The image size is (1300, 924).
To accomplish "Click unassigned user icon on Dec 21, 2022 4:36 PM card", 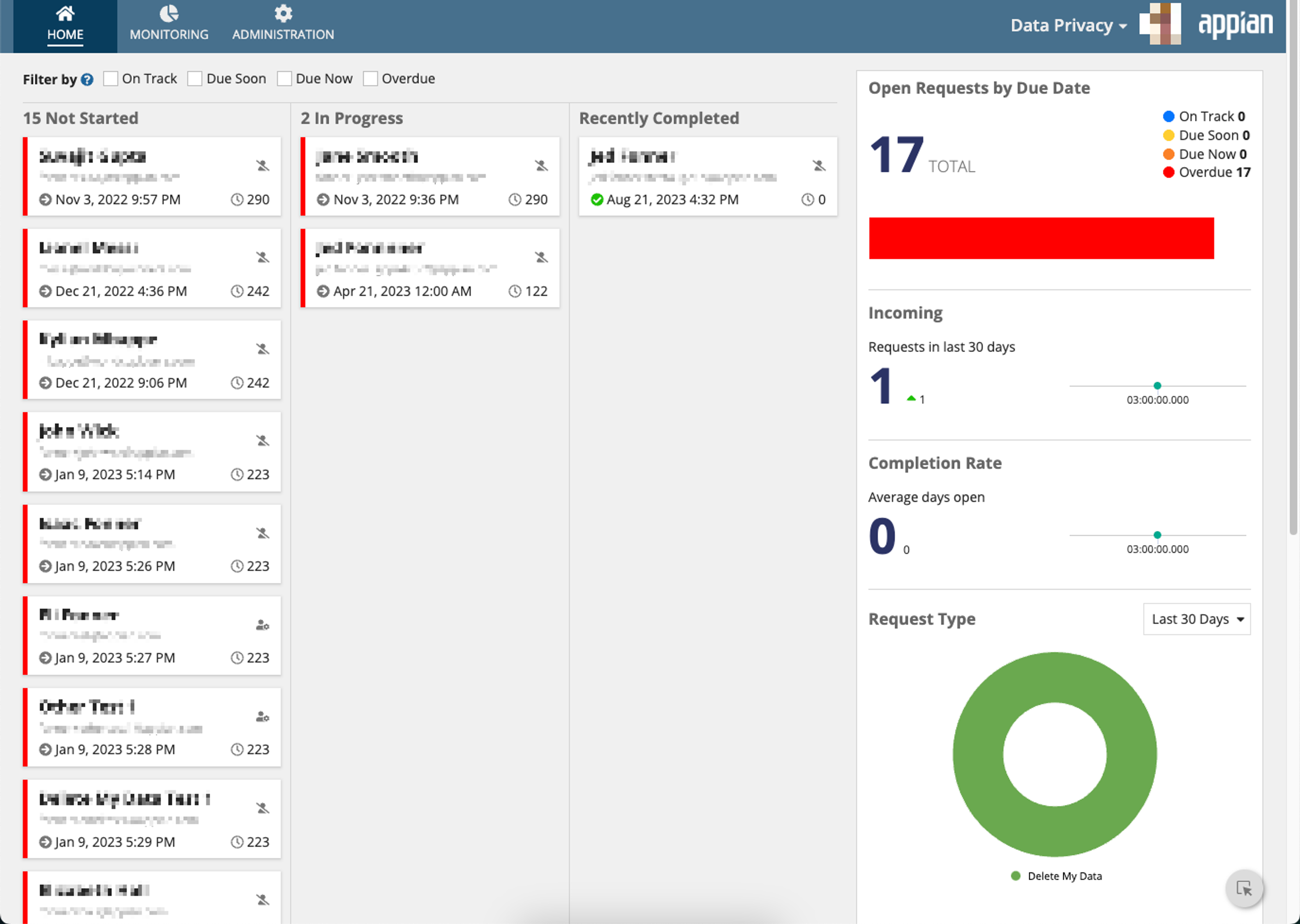I will 262,257.
